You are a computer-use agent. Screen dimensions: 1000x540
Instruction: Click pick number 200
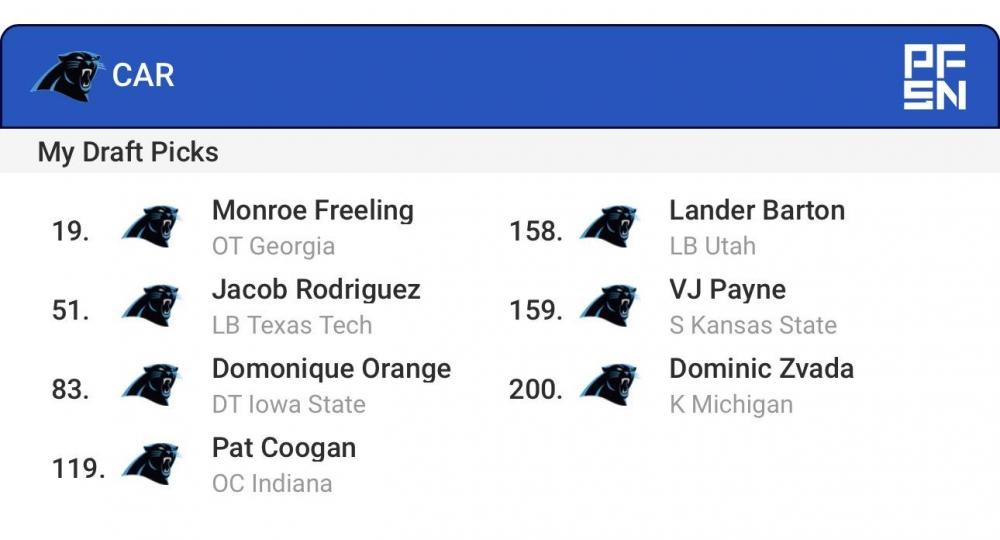tap(535, 389)
